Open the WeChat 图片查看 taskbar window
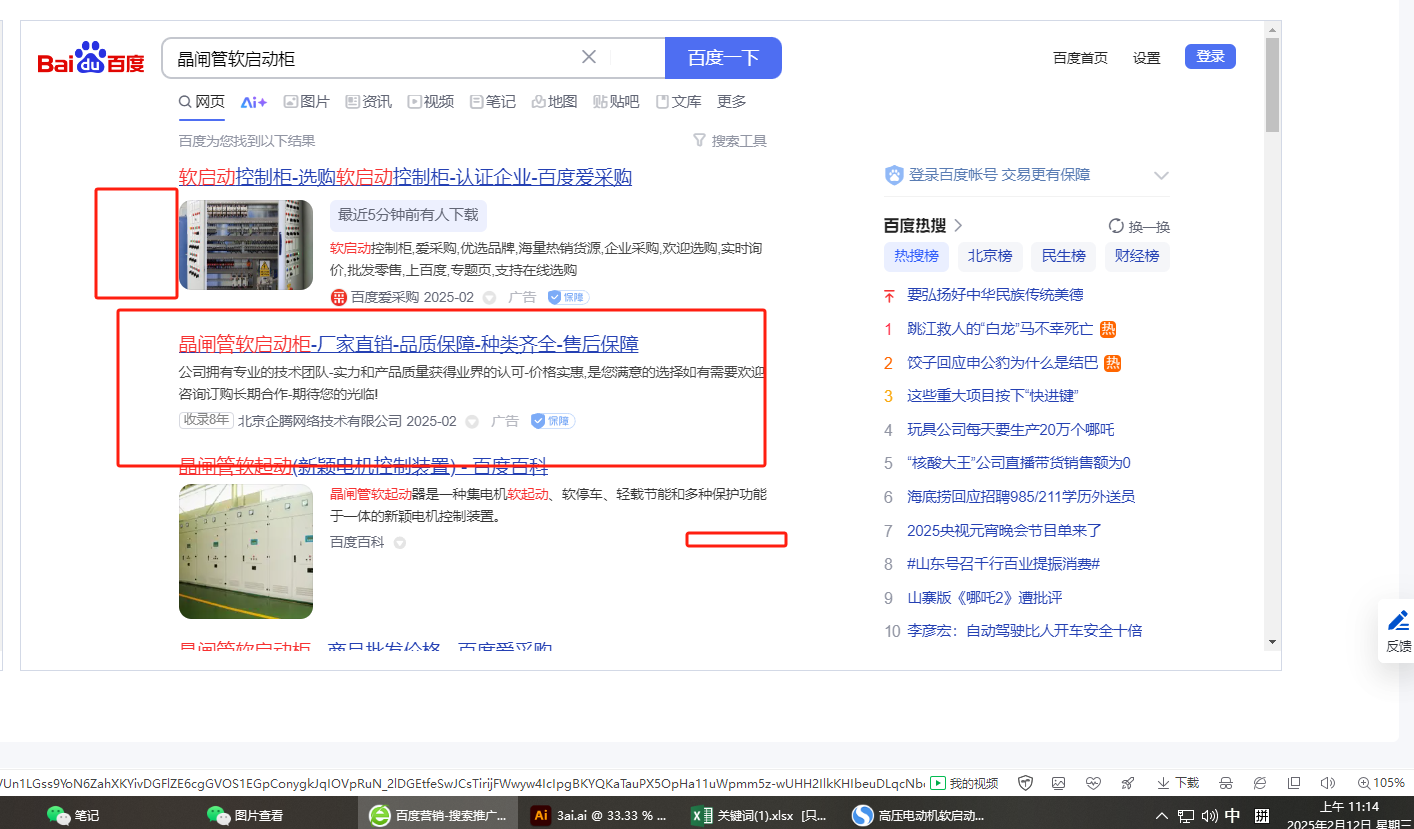The height and width of the screenshot is (829, 1414). (246, 815)
